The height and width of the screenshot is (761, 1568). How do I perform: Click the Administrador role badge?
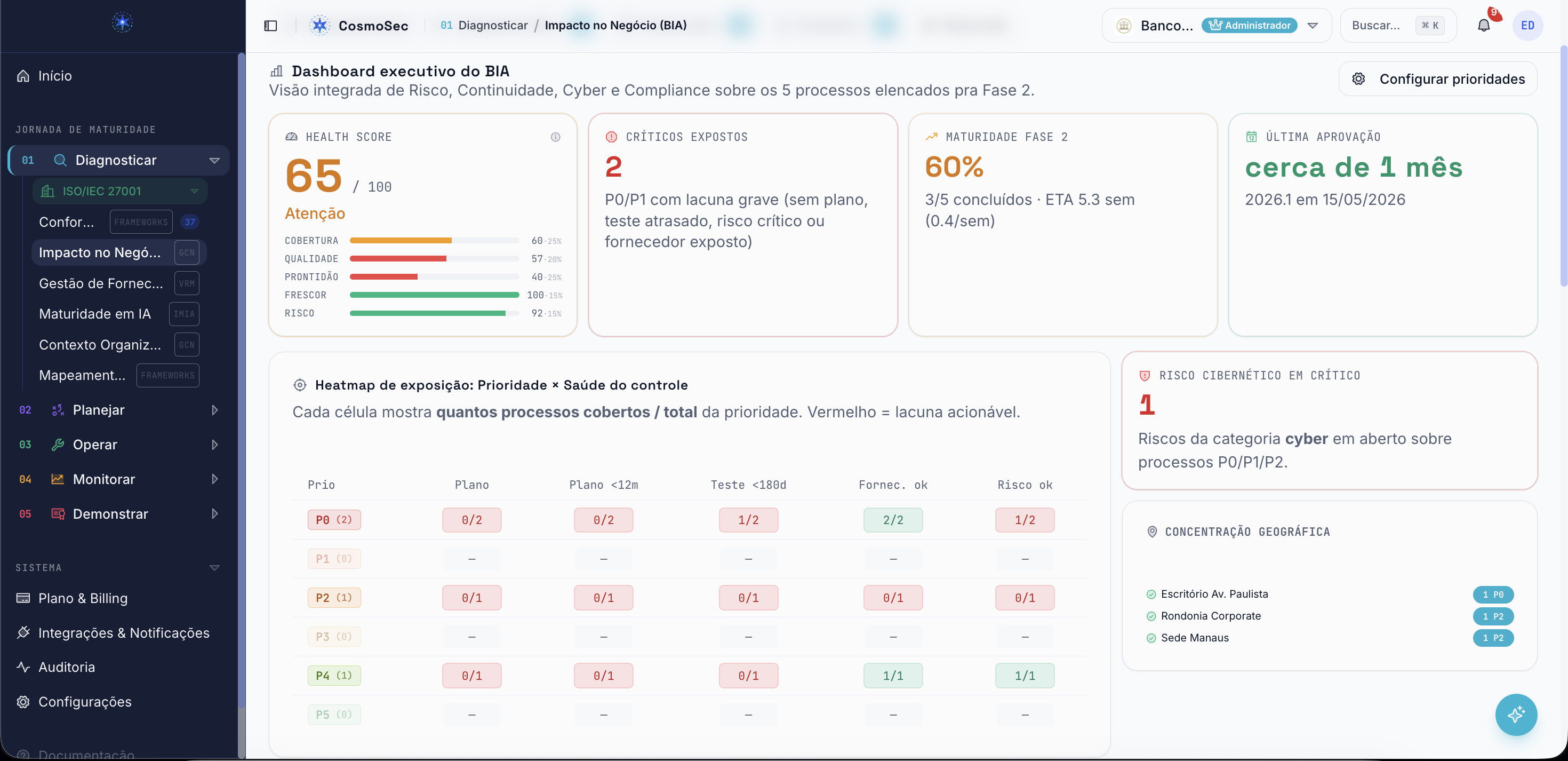(x=1250, y=26)
